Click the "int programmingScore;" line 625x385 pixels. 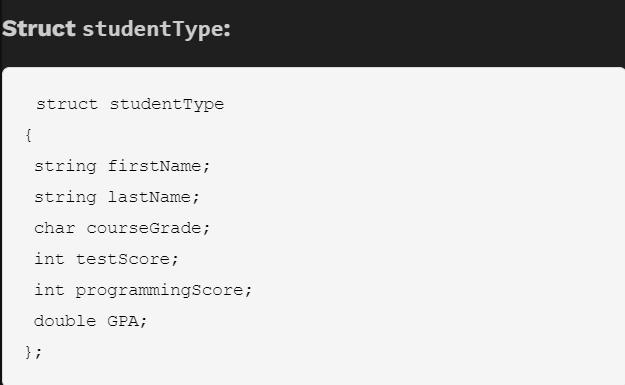tap(143, 290)
